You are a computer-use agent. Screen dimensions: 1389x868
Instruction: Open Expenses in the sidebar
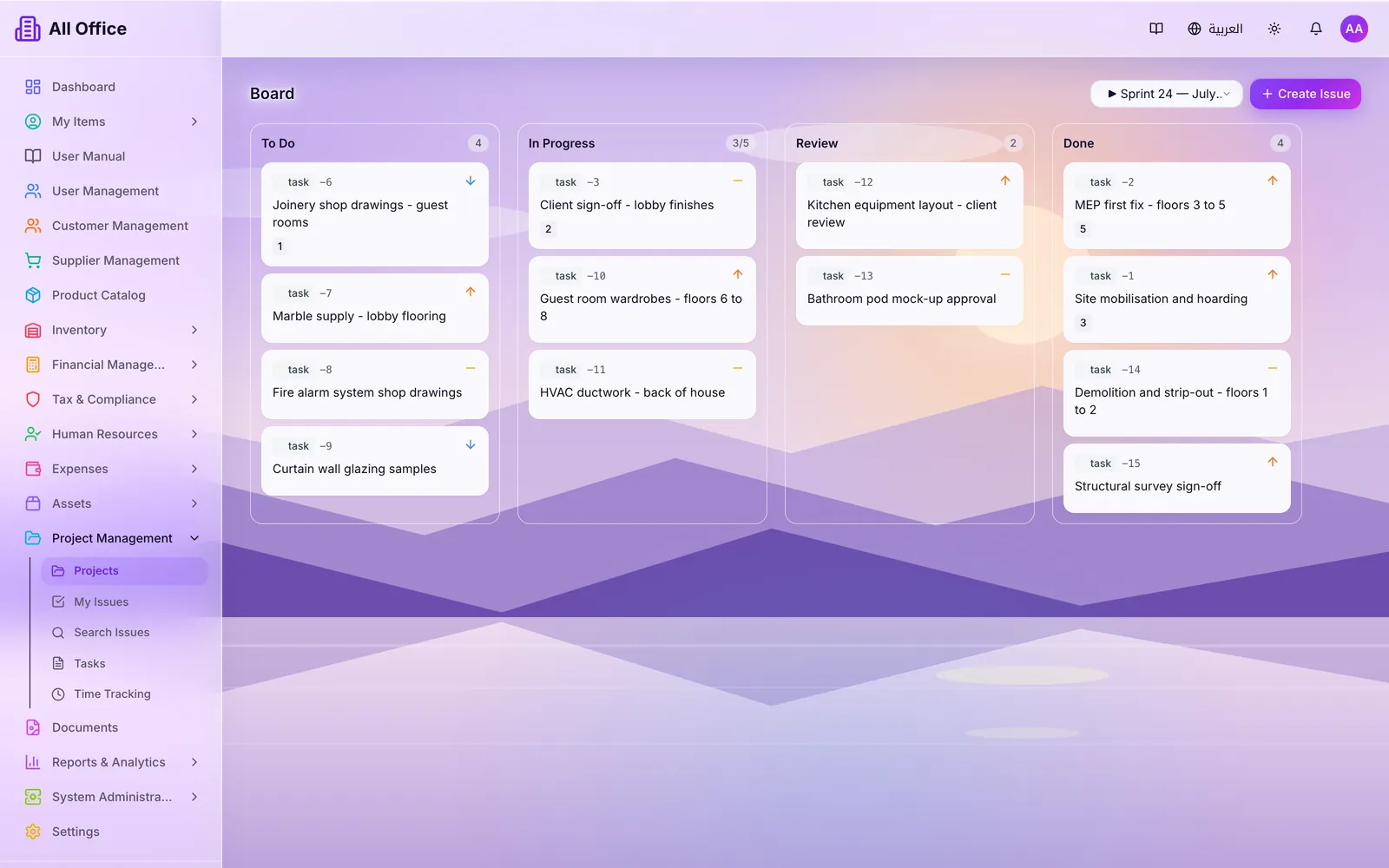pyautogui.click(x=111, y=469)
